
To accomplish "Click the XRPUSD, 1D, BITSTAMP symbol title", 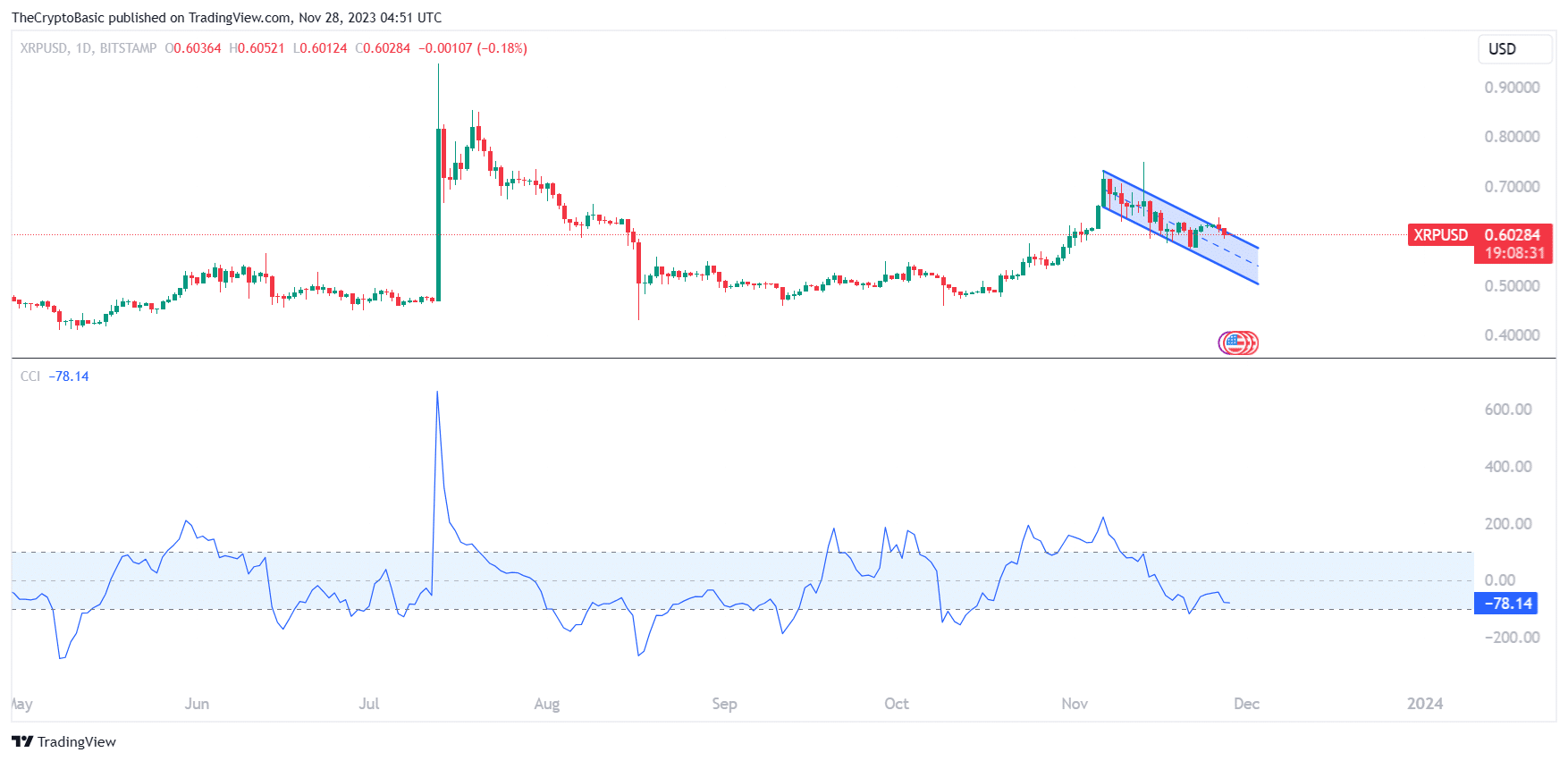I will click(89, 48).
